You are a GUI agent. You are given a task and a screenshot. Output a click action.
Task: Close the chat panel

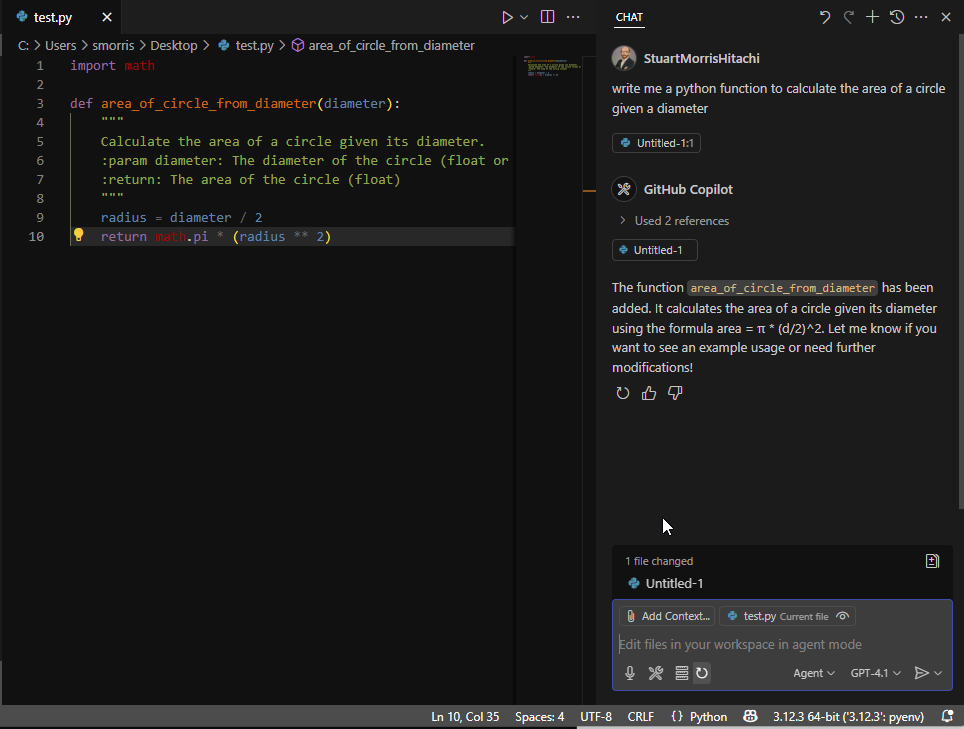(x=946, y=17)
